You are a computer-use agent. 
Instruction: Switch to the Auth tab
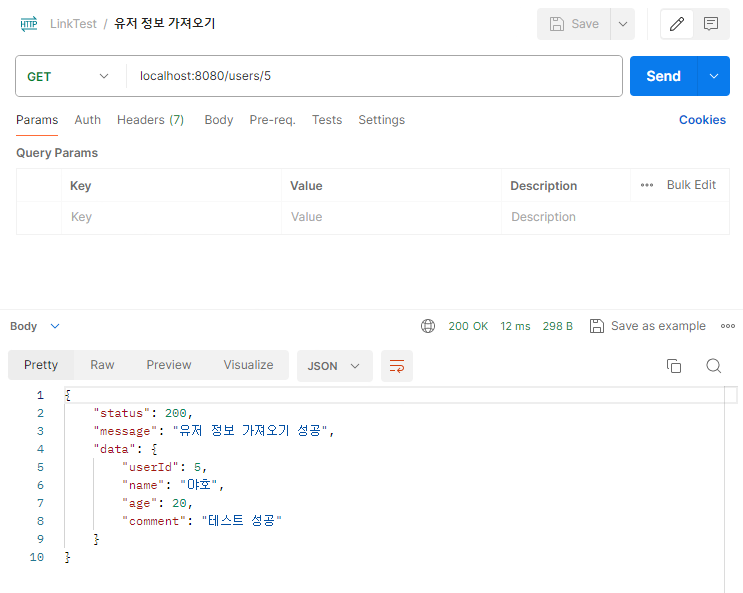pyautogui.click(x=88, y=120)
